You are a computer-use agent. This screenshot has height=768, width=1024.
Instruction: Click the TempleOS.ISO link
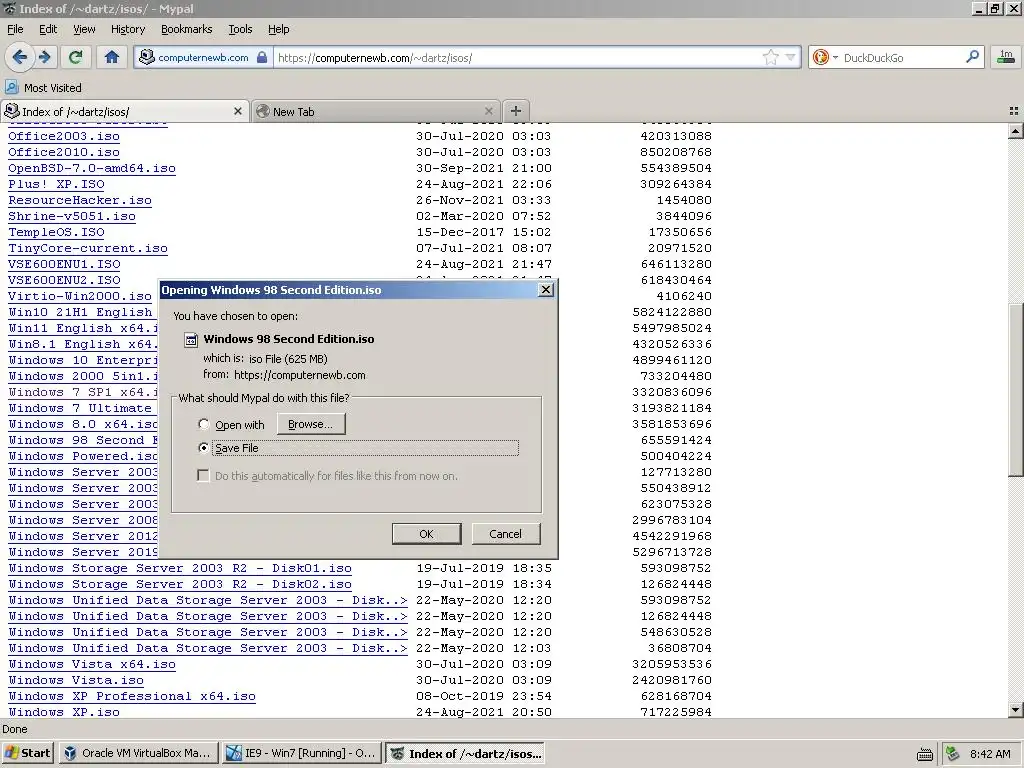click(56, 232)
